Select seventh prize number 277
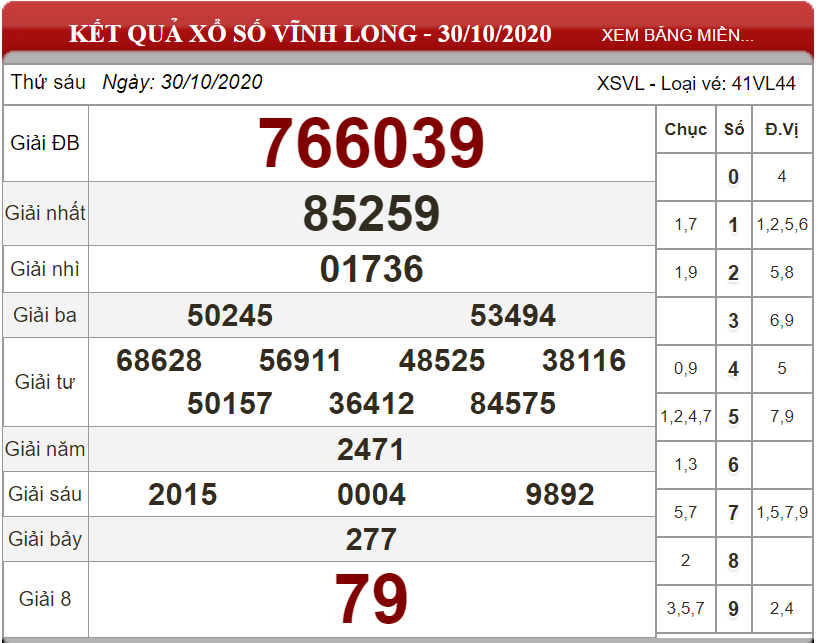The image size is (817, 643). point(371,539)
